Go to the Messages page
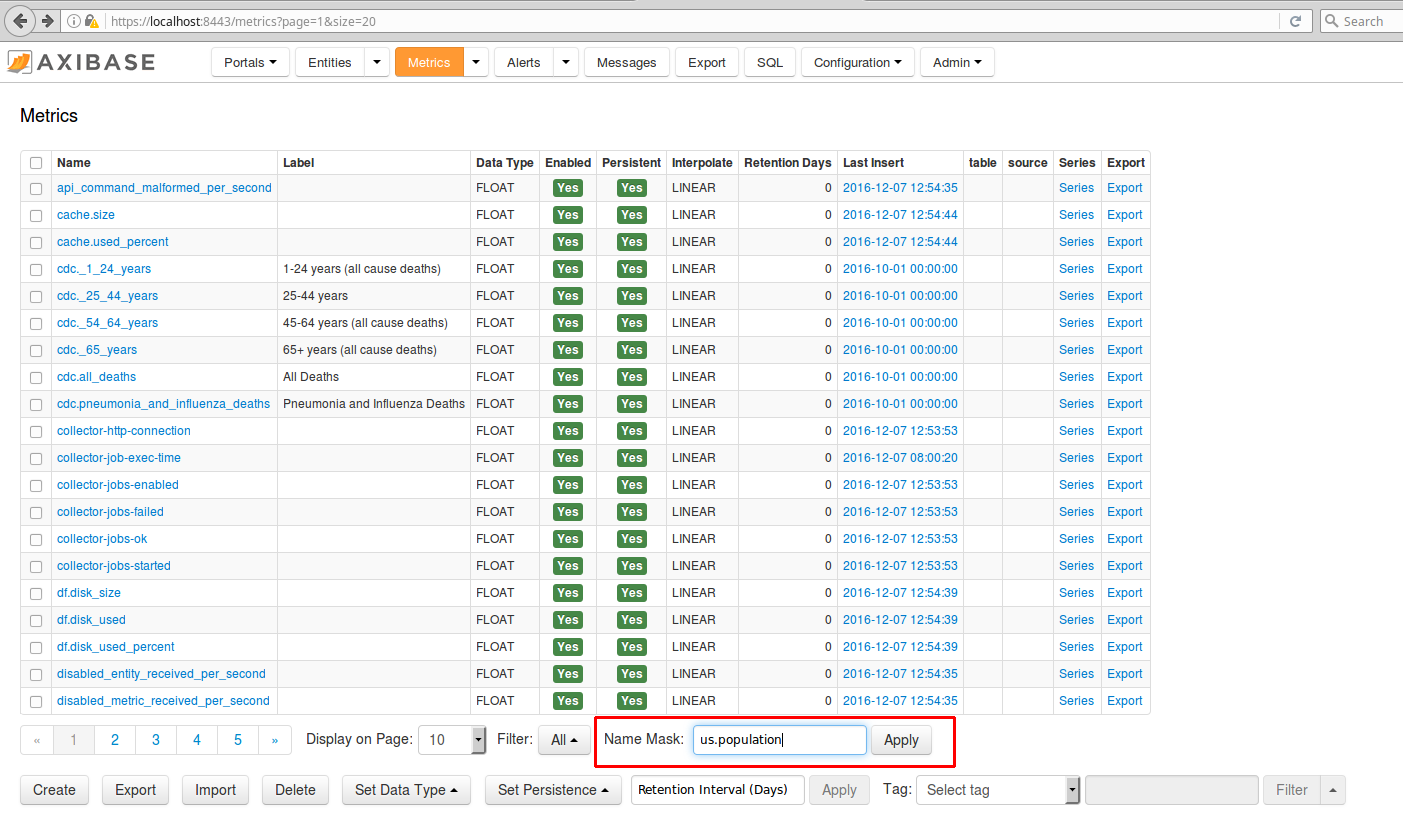 pos(626,62)
